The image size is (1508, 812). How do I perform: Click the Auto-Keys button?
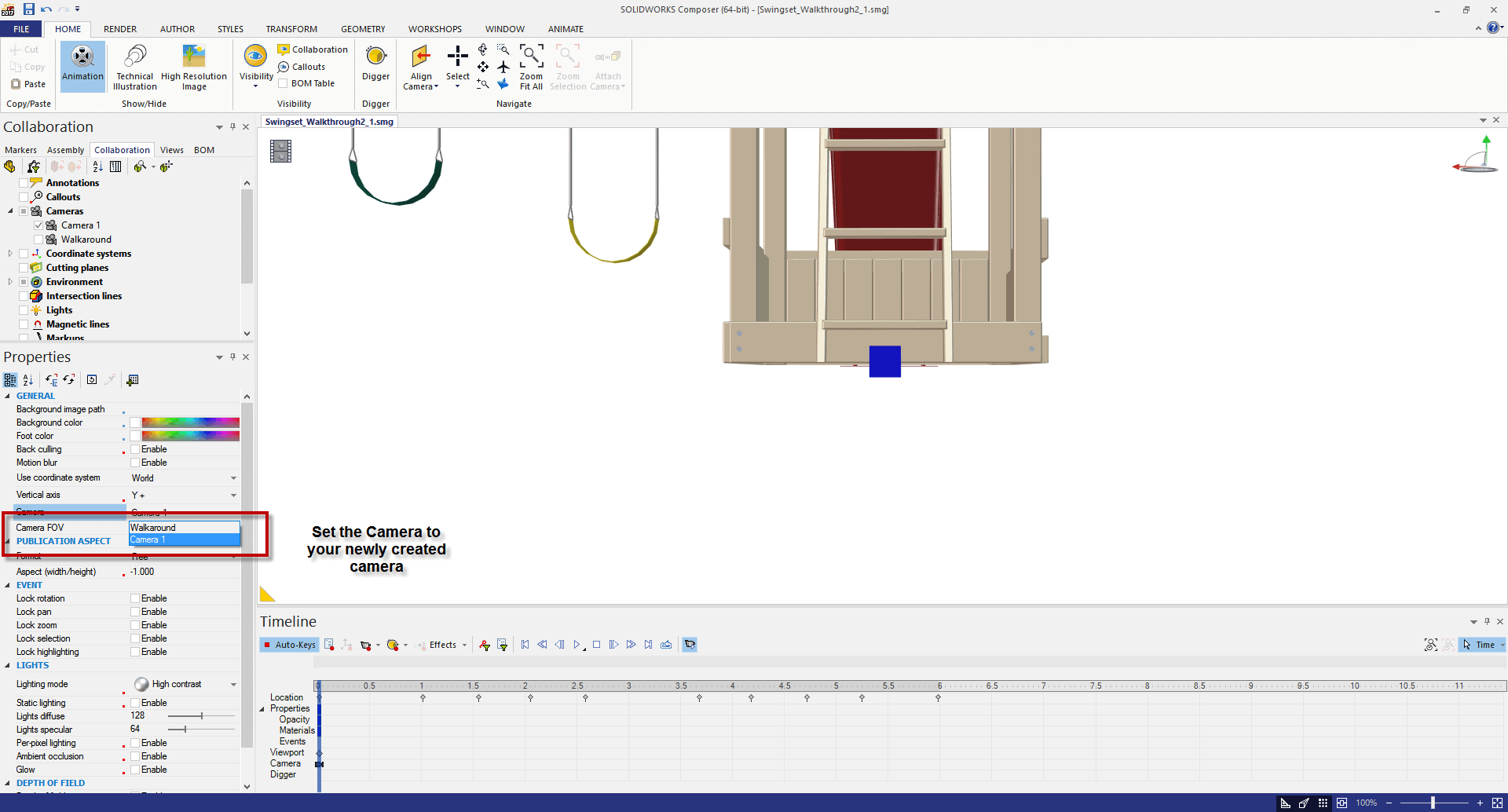click(289, 645)
